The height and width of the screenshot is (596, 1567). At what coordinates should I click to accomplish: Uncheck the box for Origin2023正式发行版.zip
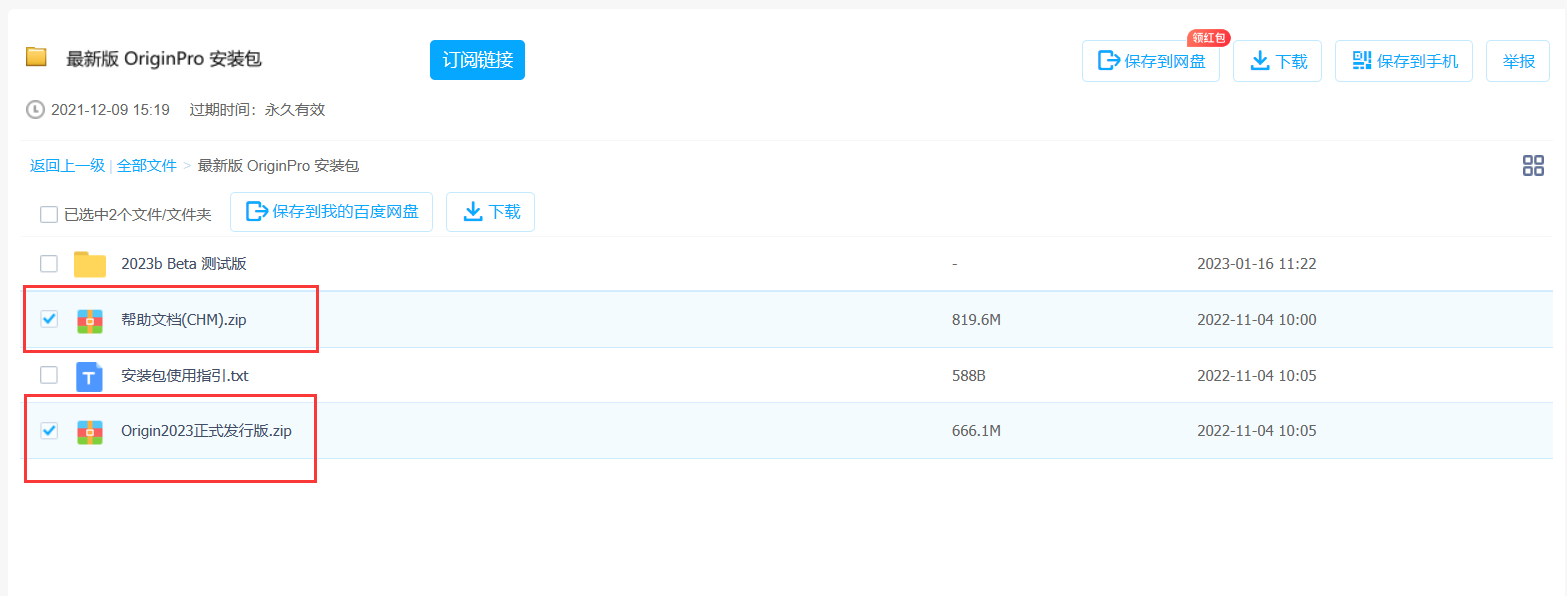(x=49, y=431)
